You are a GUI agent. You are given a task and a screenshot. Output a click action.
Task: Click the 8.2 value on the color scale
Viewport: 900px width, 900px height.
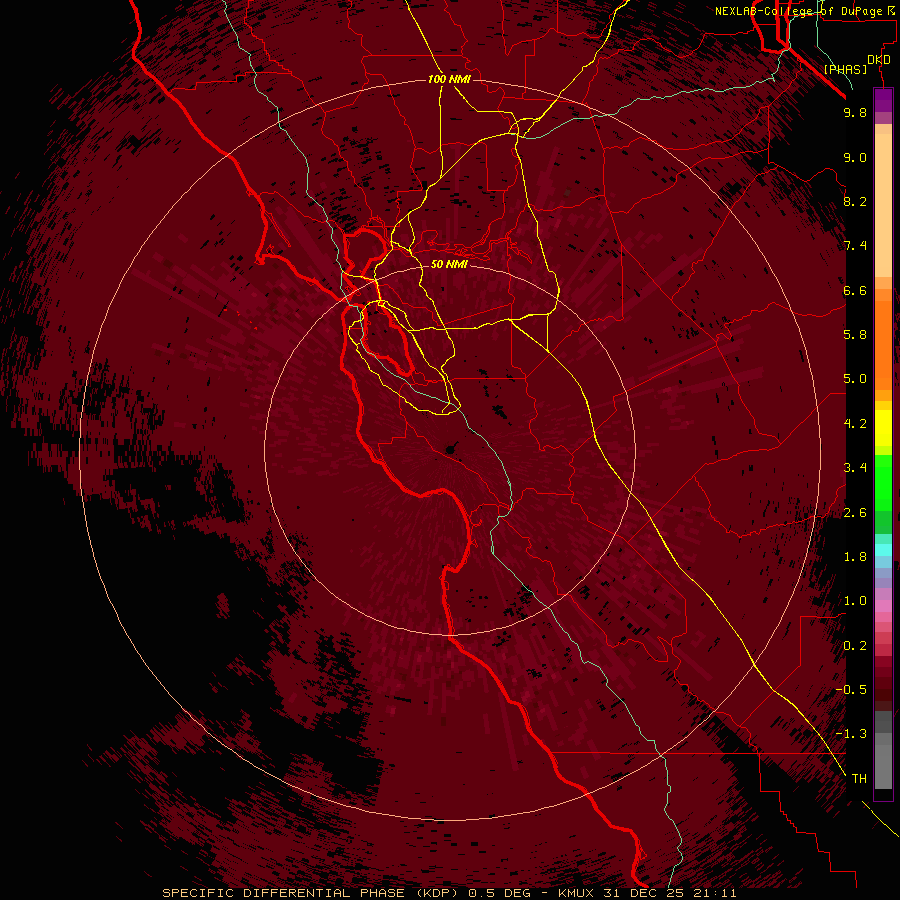point(855,201)
